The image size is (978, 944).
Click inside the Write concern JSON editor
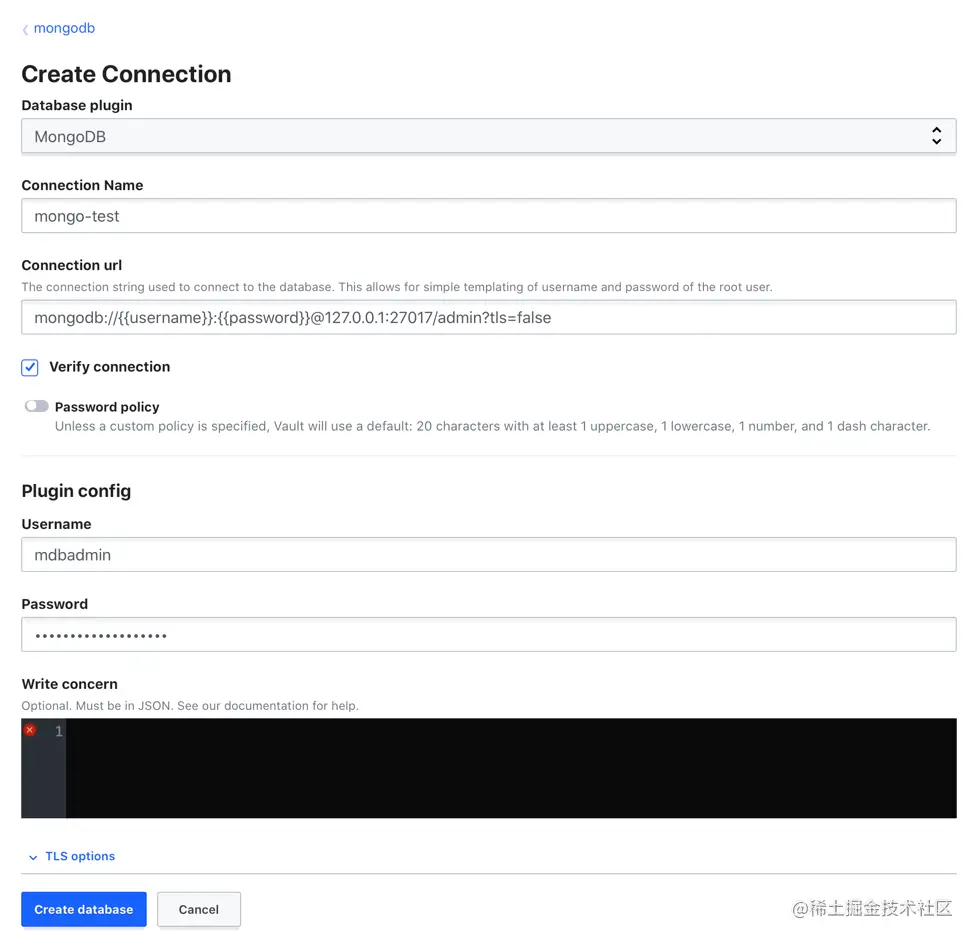[x=511, y=768]
